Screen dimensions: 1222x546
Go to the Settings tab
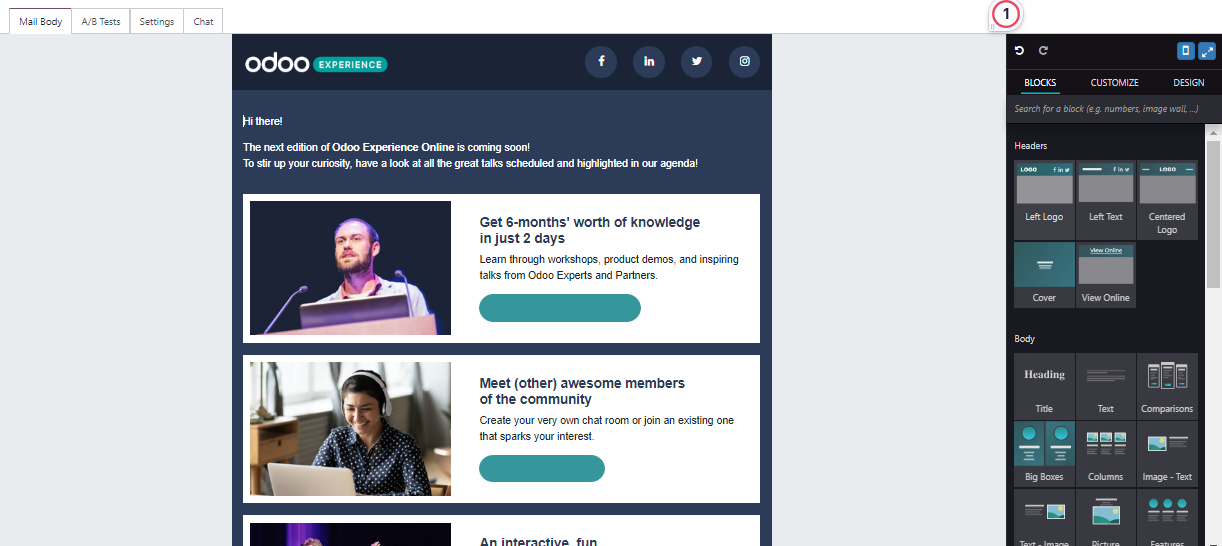pos(157,21)
